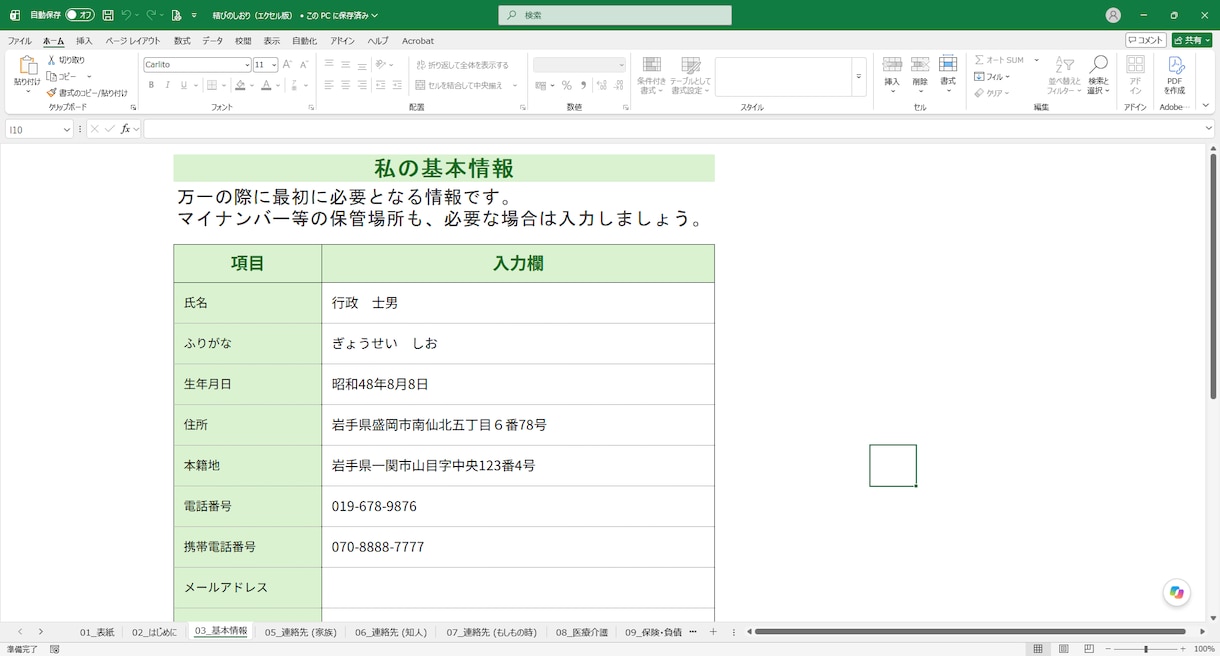1220x656 pixels.
Task: Expand the formula bar
Action: 1208,129
